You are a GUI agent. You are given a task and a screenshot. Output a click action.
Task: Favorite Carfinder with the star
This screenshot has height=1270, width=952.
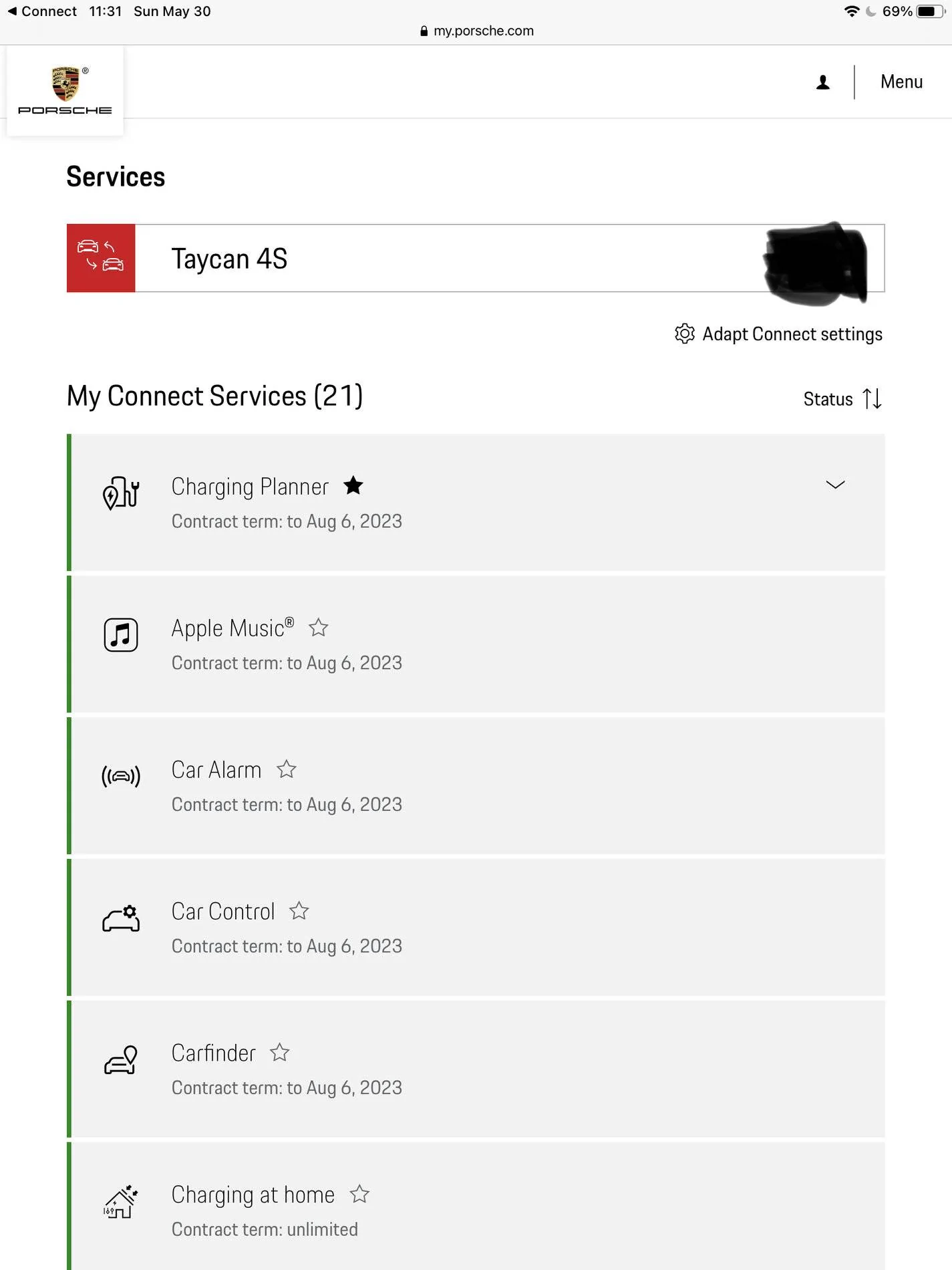click(280, 1053)
